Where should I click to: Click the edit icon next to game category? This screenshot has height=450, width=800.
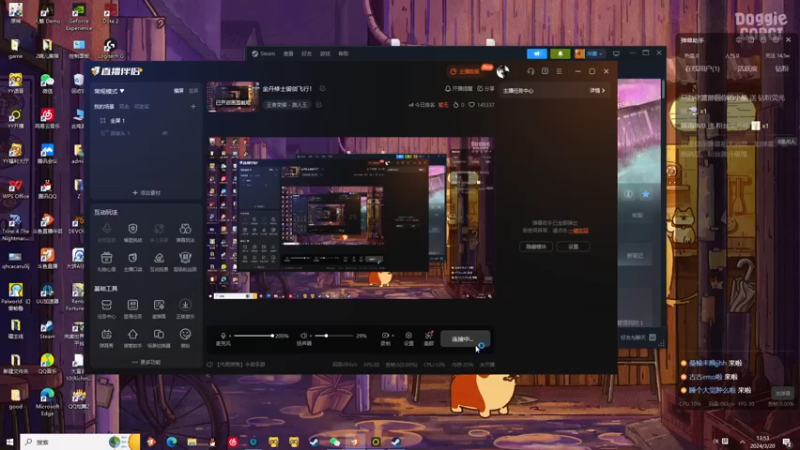[318, 105]
